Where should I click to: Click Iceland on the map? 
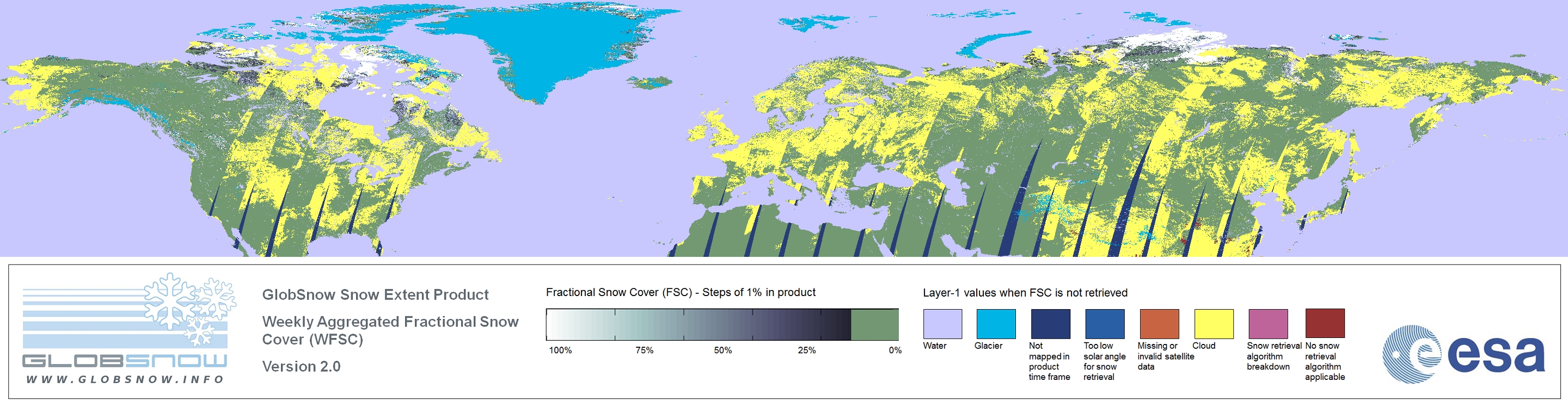pyautogui.click(x=649, y=82)
